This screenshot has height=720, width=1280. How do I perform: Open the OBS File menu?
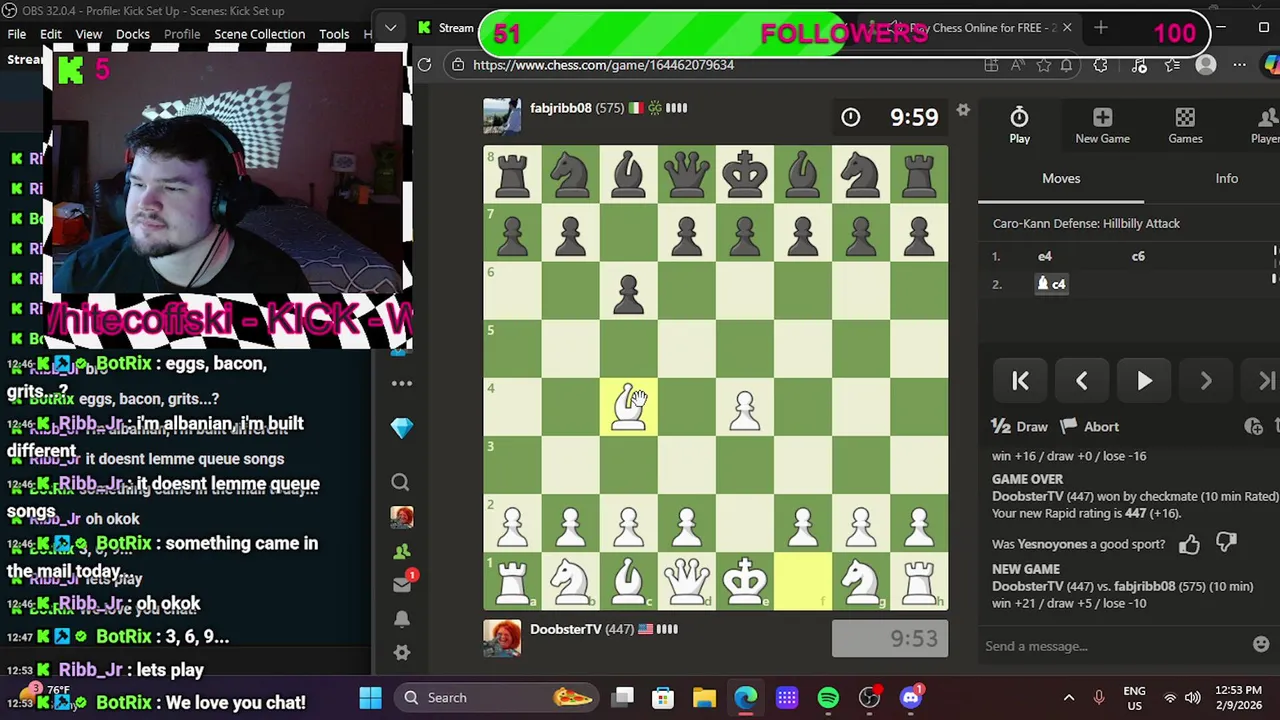(17, 34)
